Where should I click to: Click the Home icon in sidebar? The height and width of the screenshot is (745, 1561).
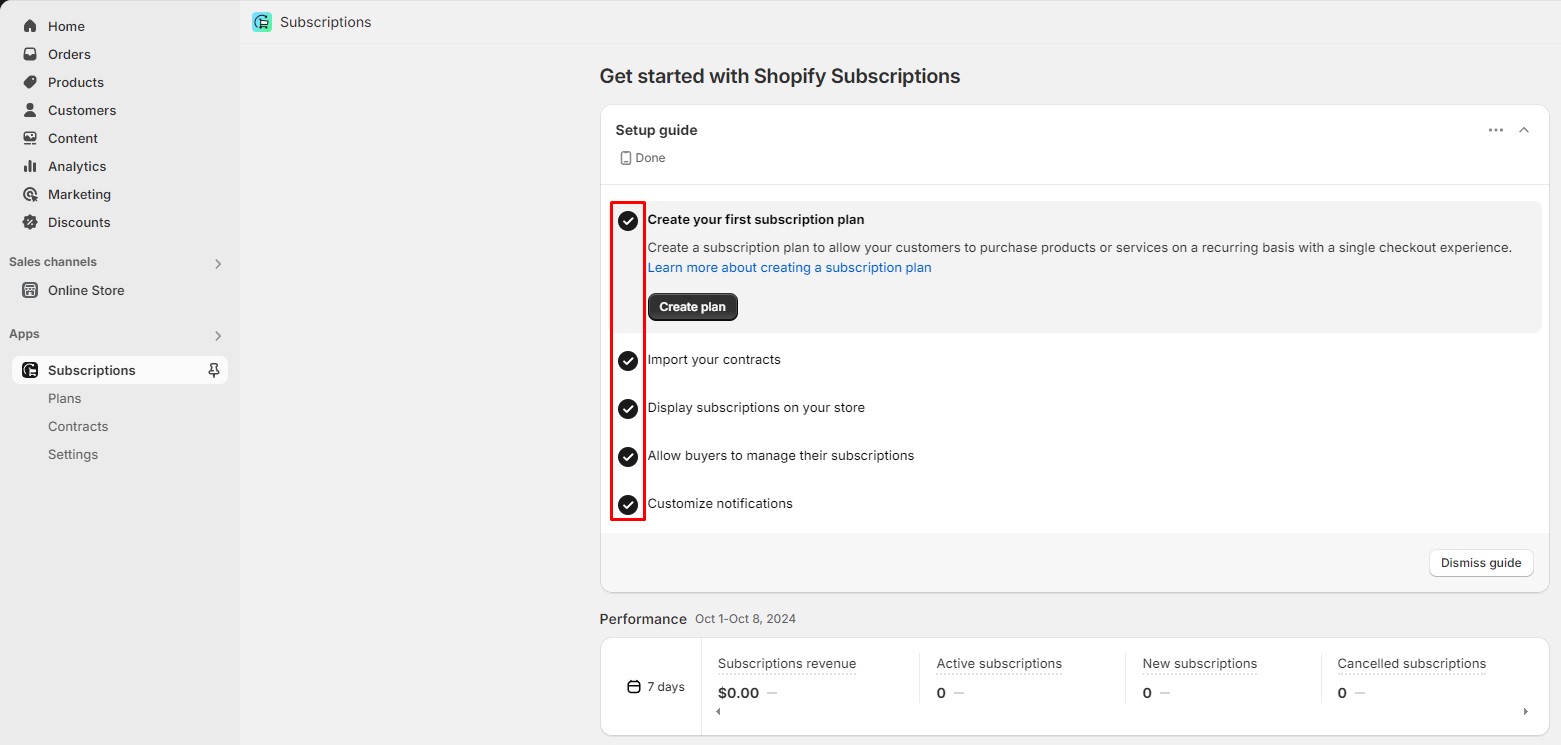30,26
